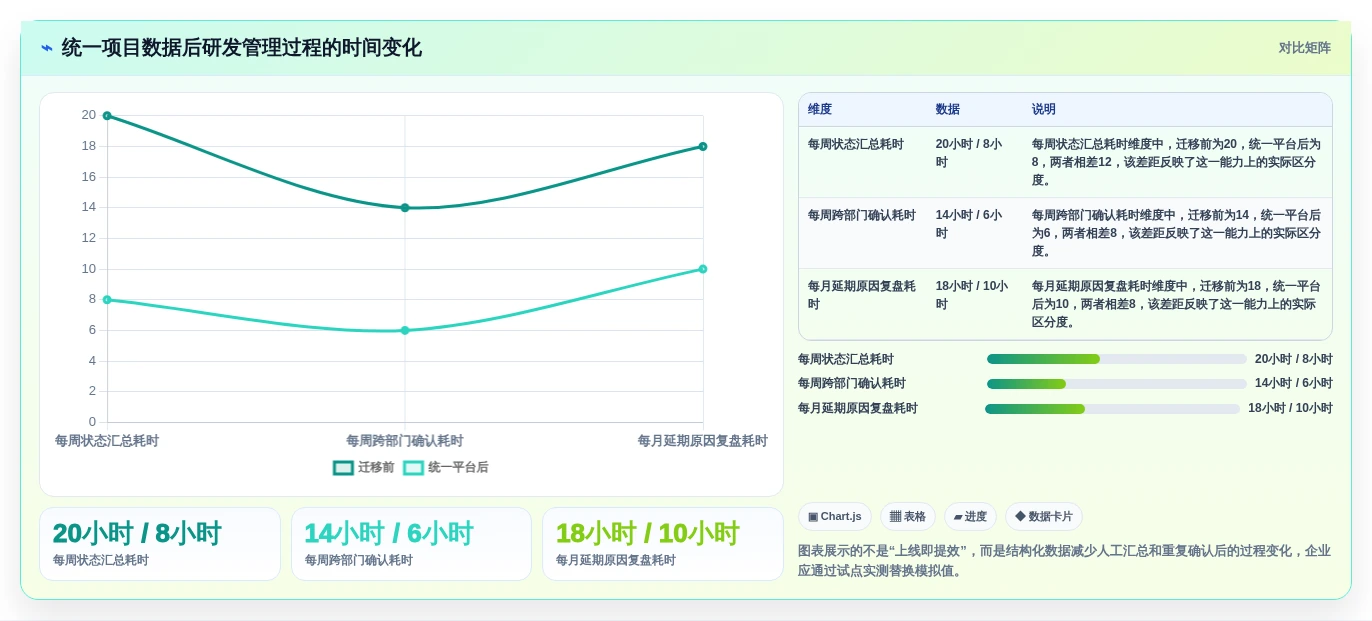1372x621 pixels.
Task: Click the 迁移前 data point at 20
Action: 107,116
